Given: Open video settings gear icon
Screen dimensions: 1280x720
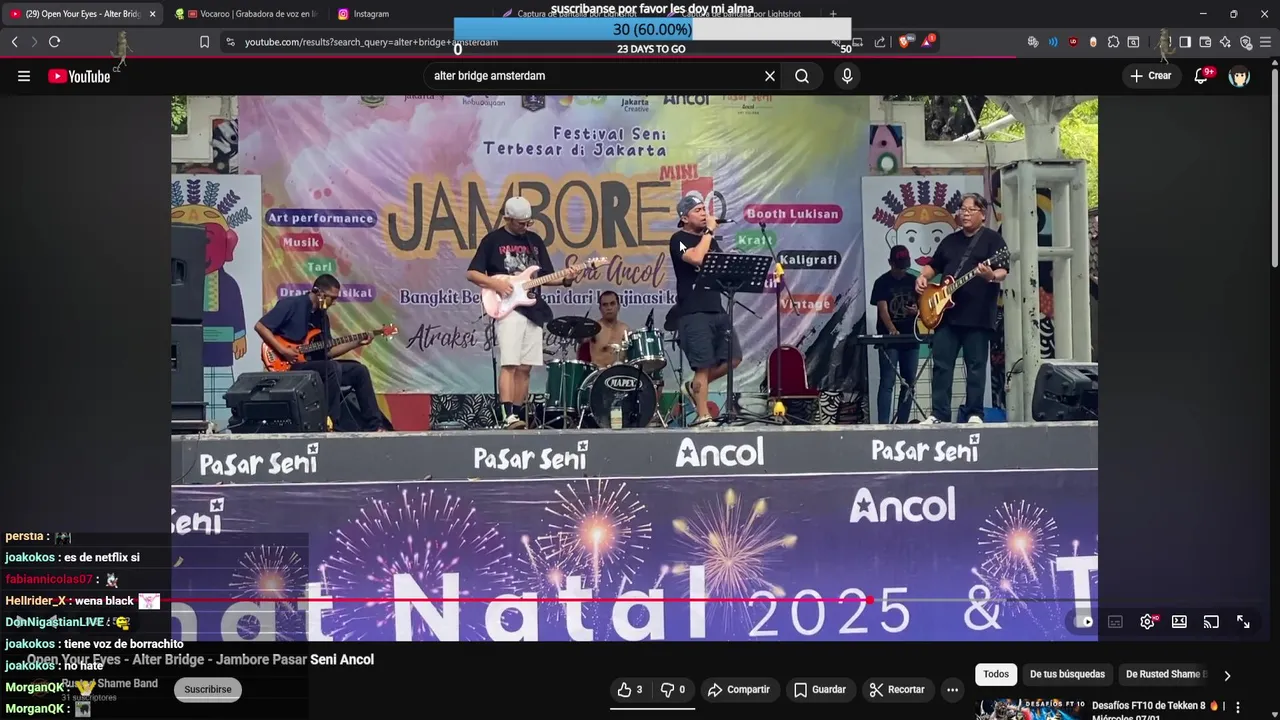Looking at the screenshot, I should tap(1147, 622).
